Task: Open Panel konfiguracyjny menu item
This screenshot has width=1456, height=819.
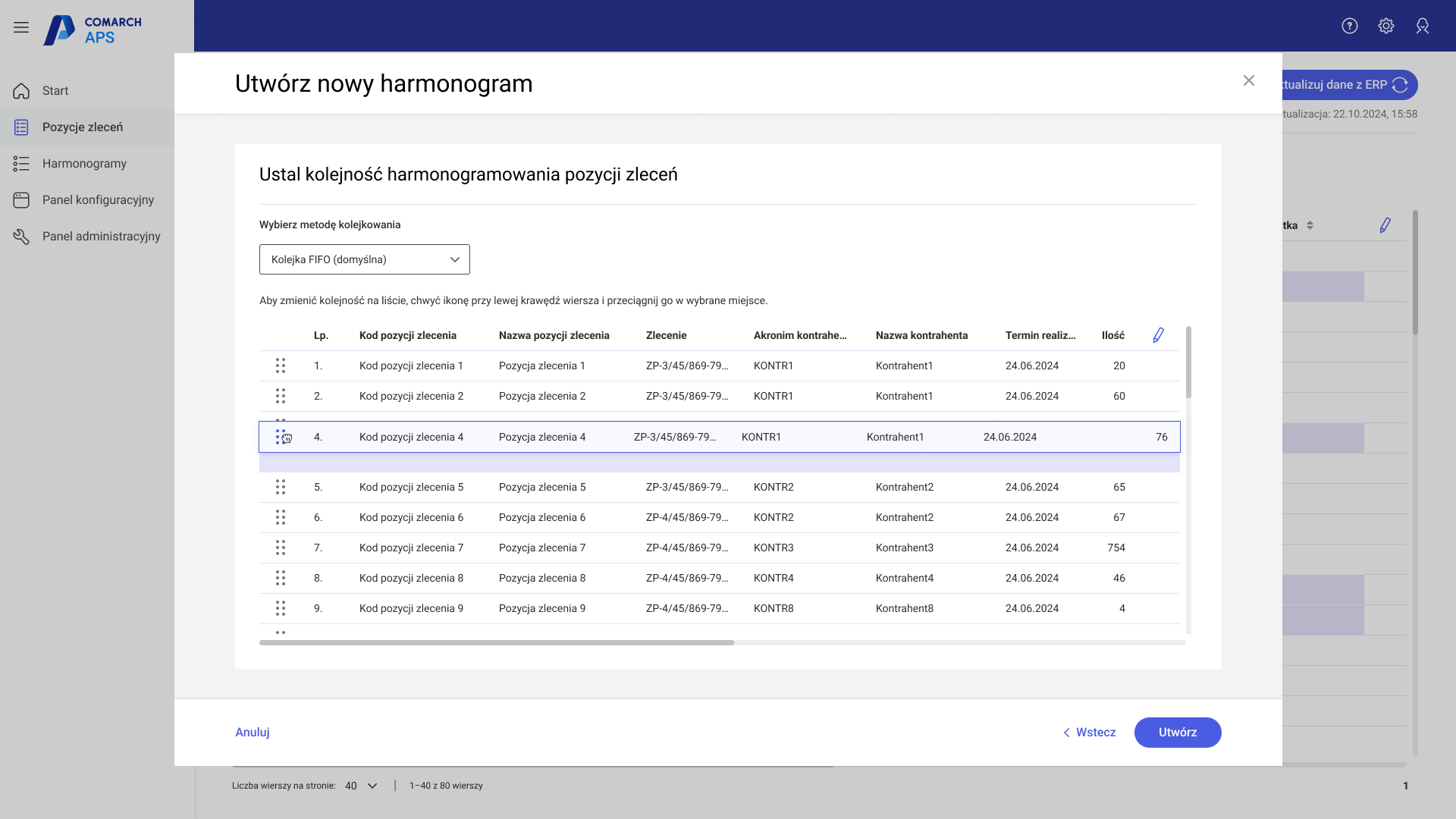Action: (x=98, y=199)
